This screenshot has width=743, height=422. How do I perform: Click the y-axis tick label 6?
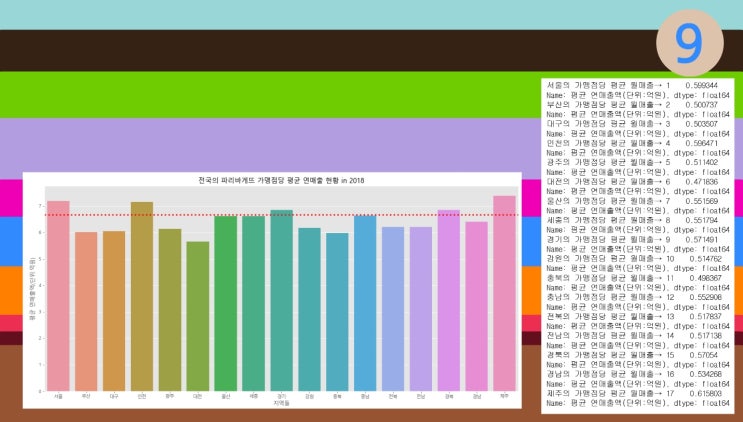coord(40,233)
